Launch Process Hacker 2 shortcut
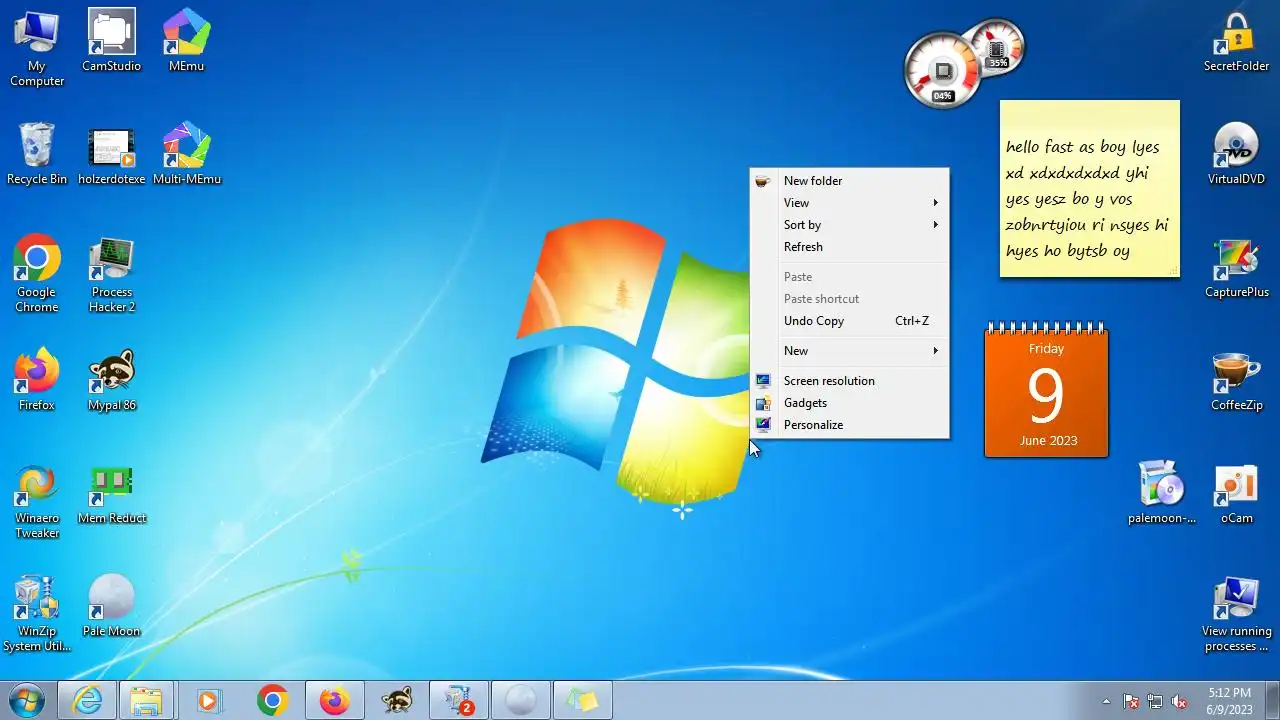 point(111,274)
